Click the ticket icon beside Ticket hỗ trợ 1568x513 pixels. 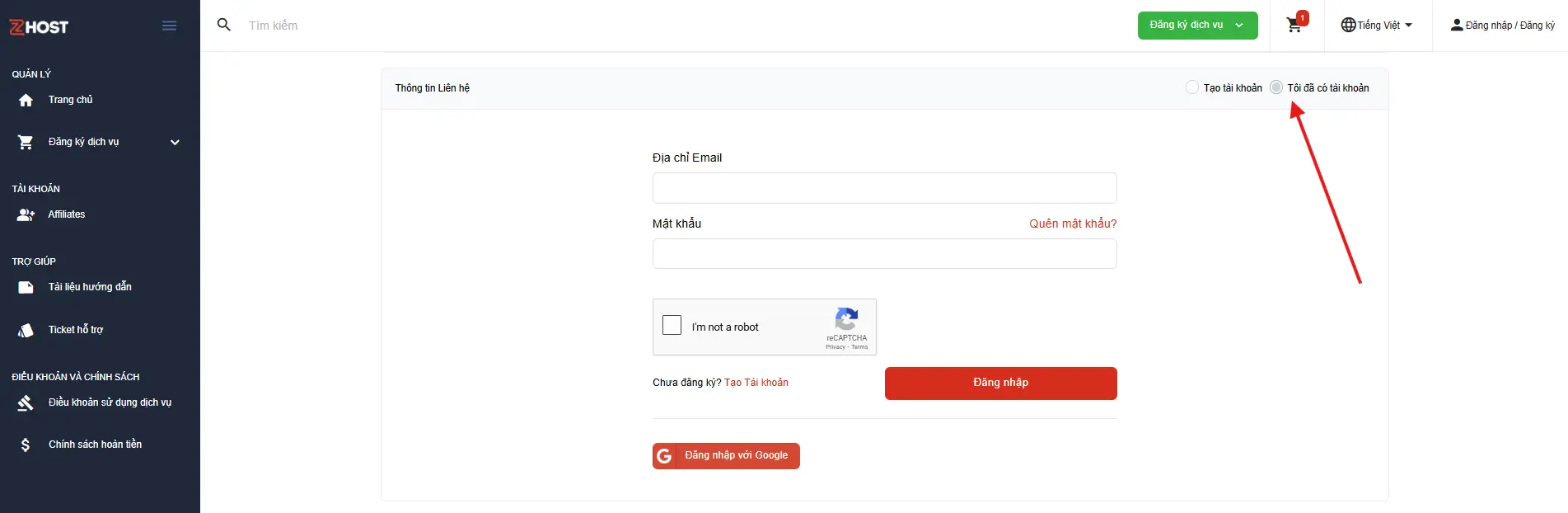[26, 330]
